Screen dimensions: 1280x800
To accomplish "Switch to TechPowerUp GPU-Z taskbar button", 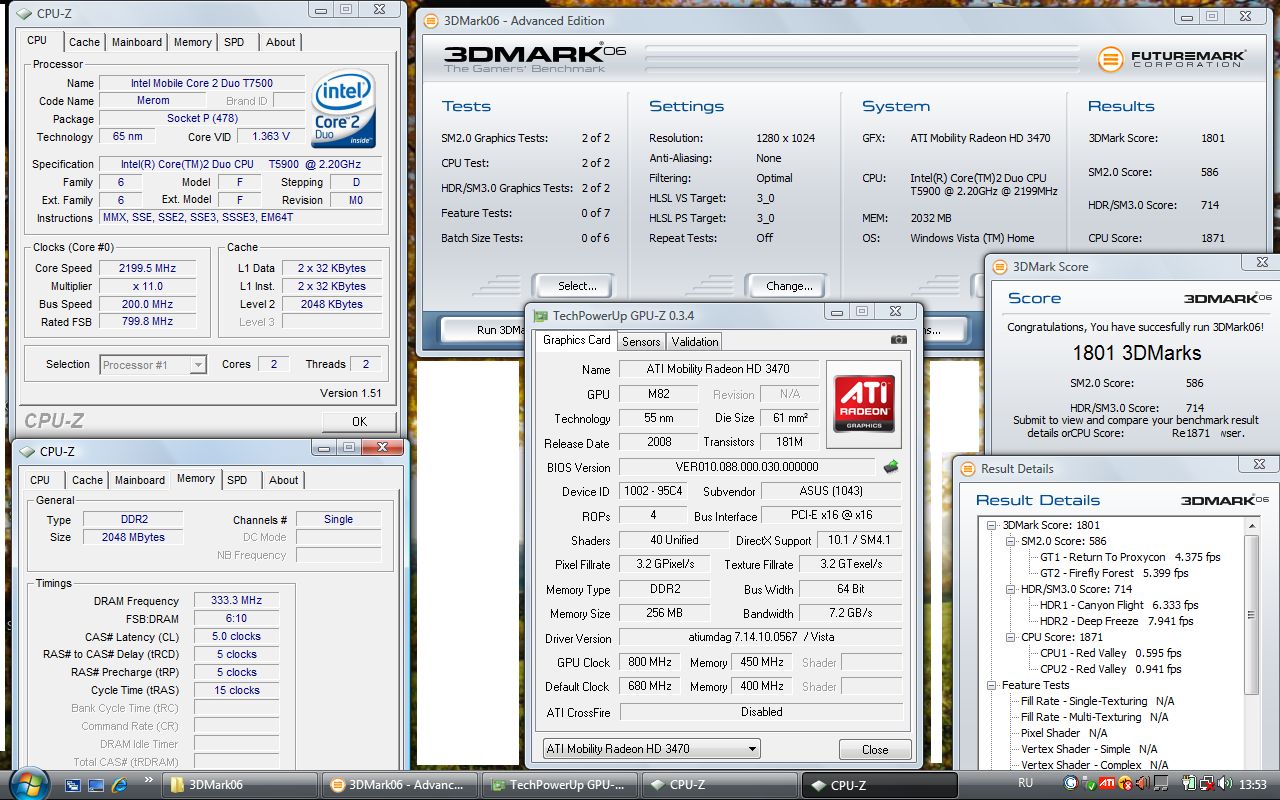I will coord(558,785).
